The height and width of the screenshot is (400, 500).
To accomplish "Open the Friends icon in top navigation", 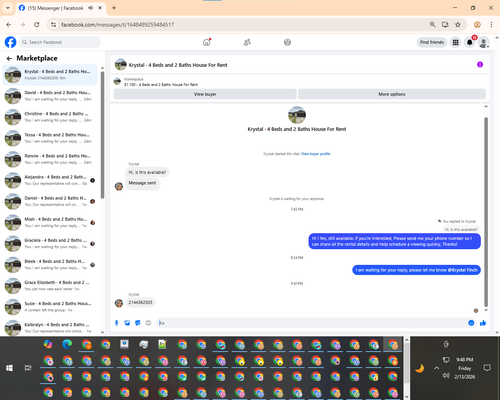I will tap(247, 42).
